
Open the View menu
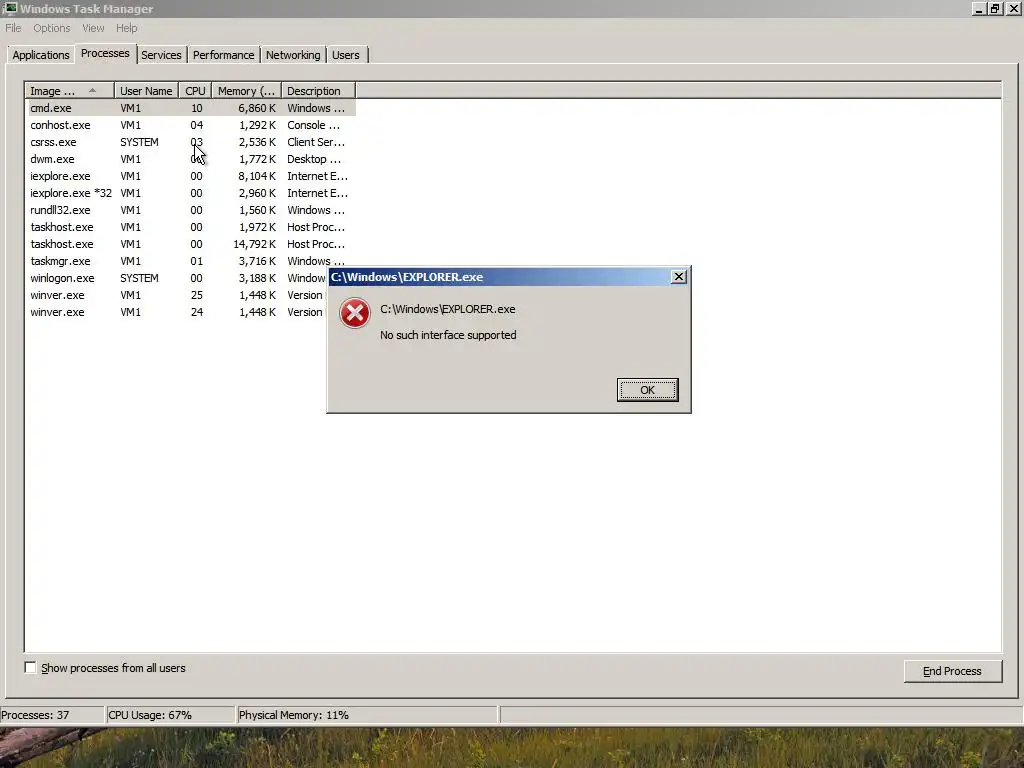click(x=93, y=28)
